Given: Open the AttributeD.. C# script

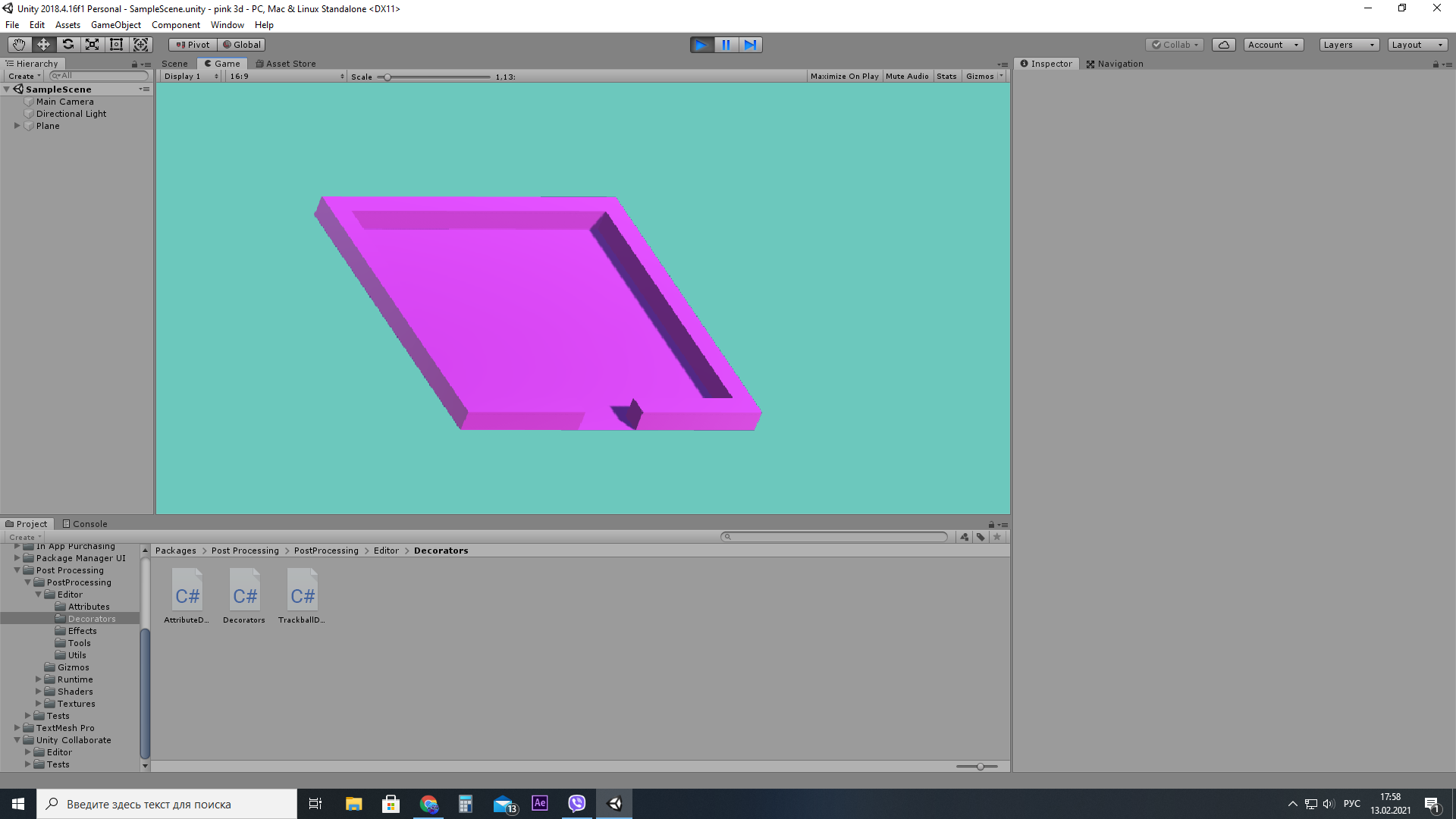Looking at the screenshot, I should click(x=187, y=596).
